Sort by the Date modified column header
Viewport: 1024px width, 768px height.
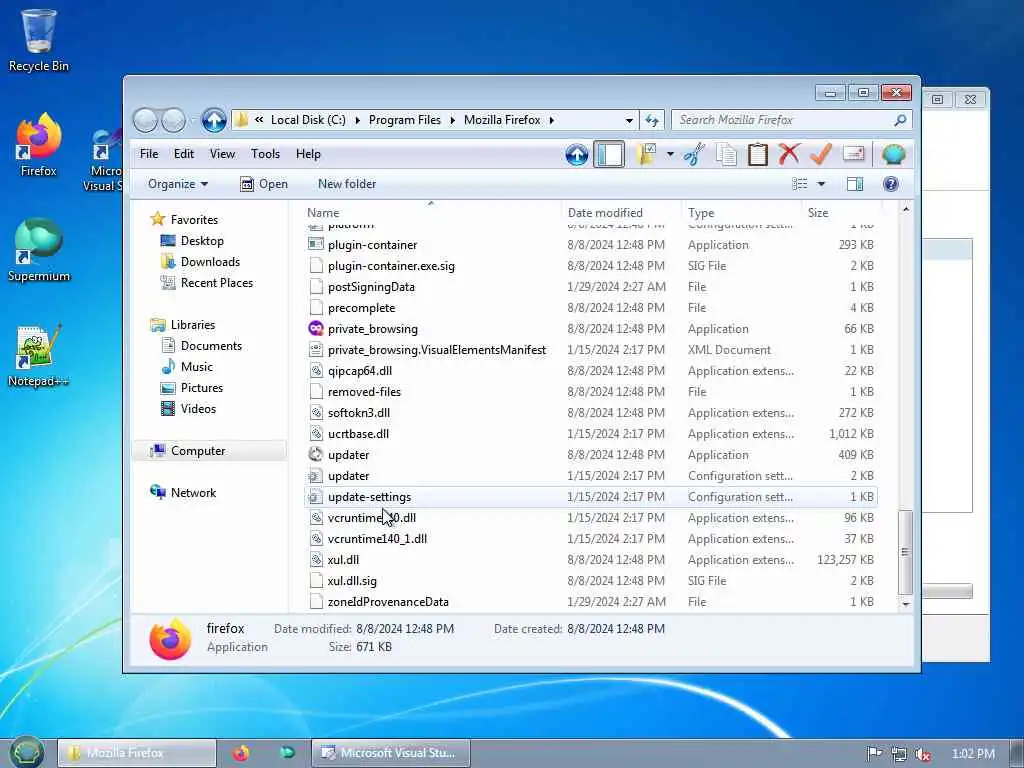[620, 213]
